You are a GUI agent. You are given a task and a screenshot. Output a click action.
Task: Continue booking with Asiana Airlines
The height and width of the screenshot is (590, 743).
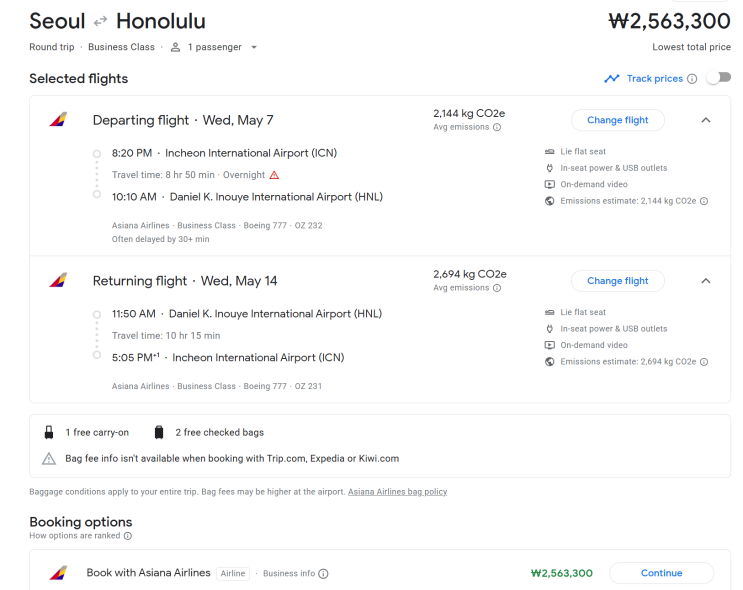click(661, 573)
